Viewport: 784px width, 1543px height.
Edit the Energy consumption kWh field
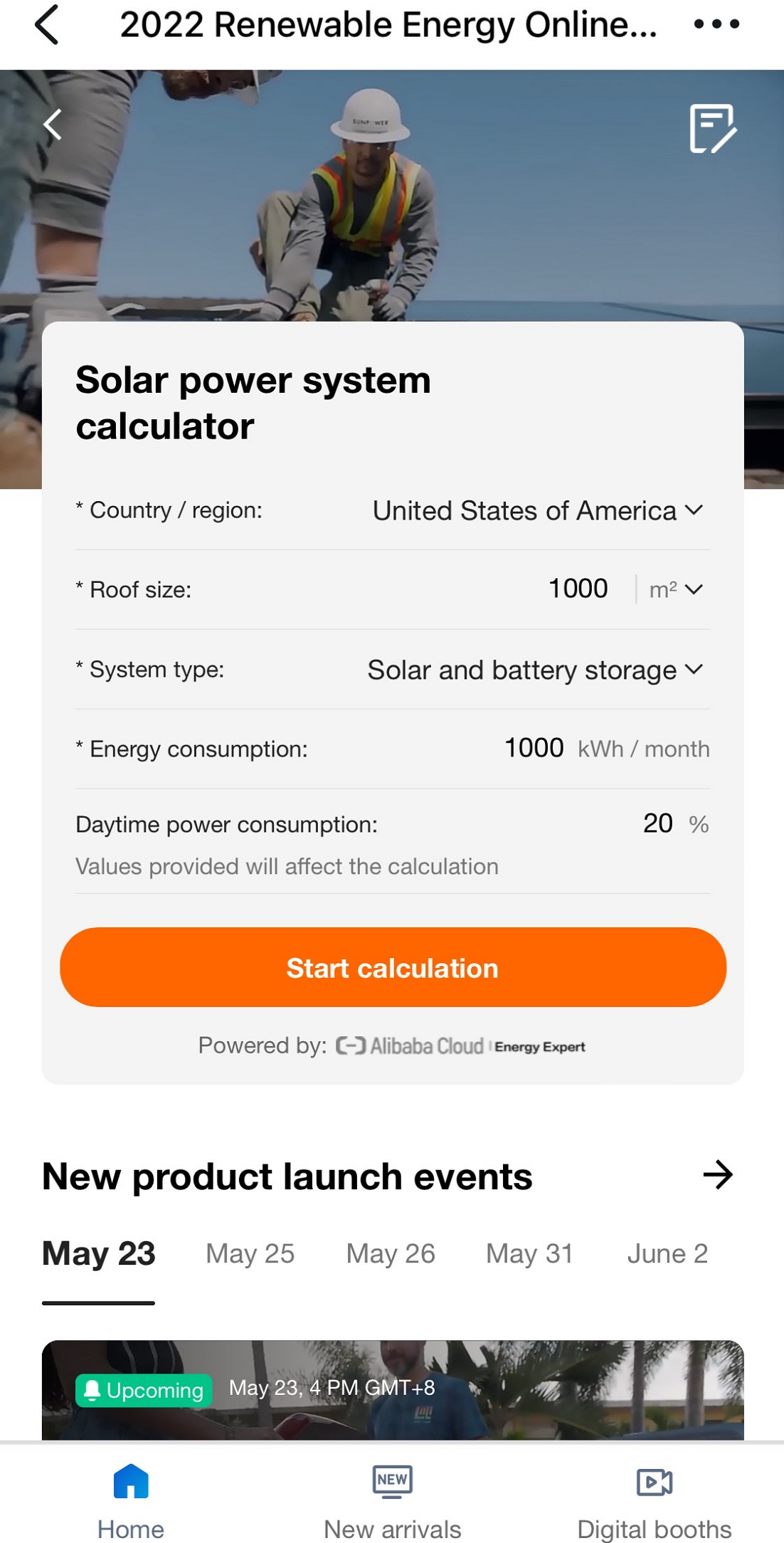[534, 749]
